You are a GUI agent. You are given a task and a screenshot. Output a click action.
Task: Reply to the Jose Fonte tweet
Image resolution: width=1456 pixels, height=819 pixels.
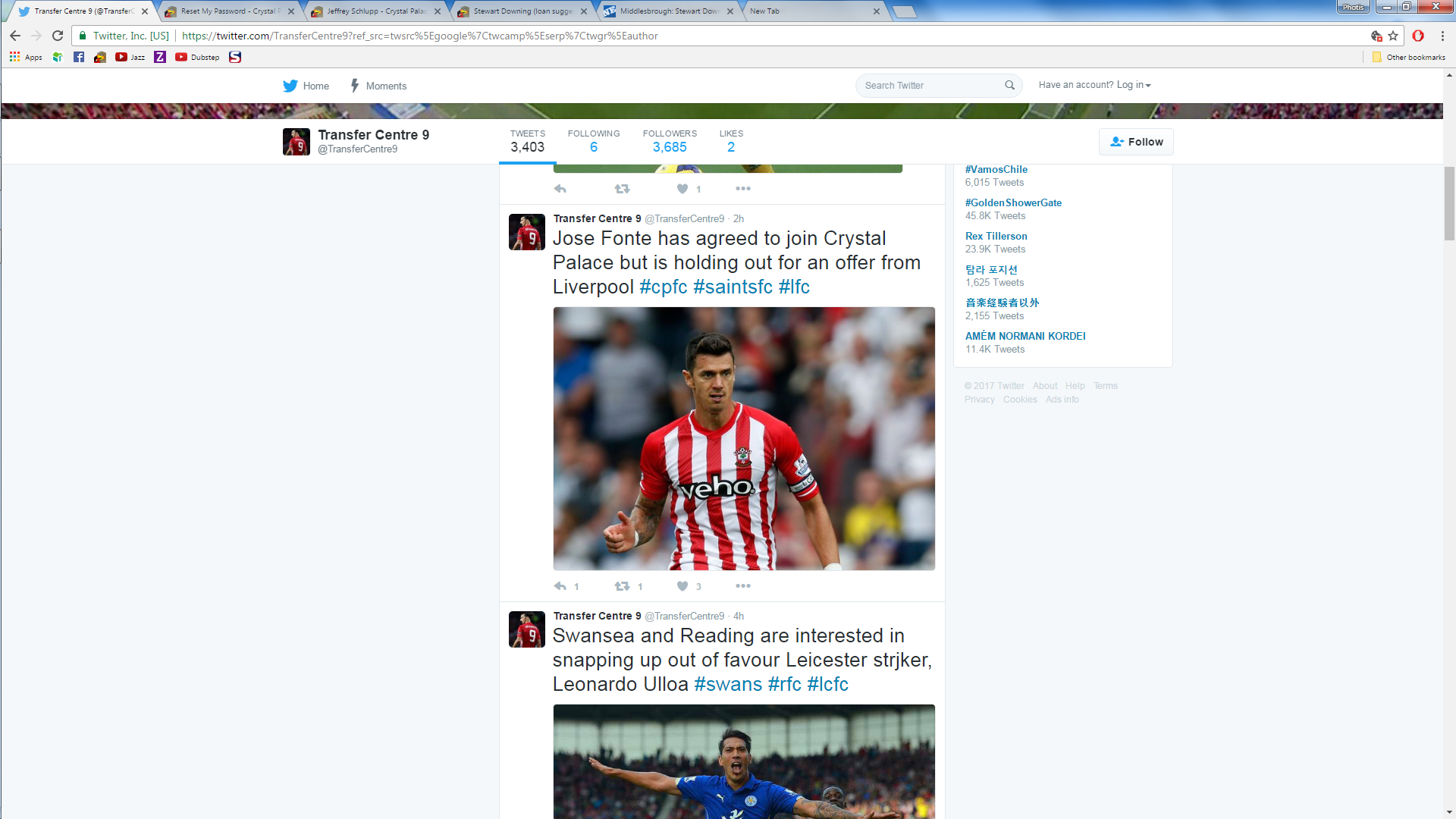560,586
